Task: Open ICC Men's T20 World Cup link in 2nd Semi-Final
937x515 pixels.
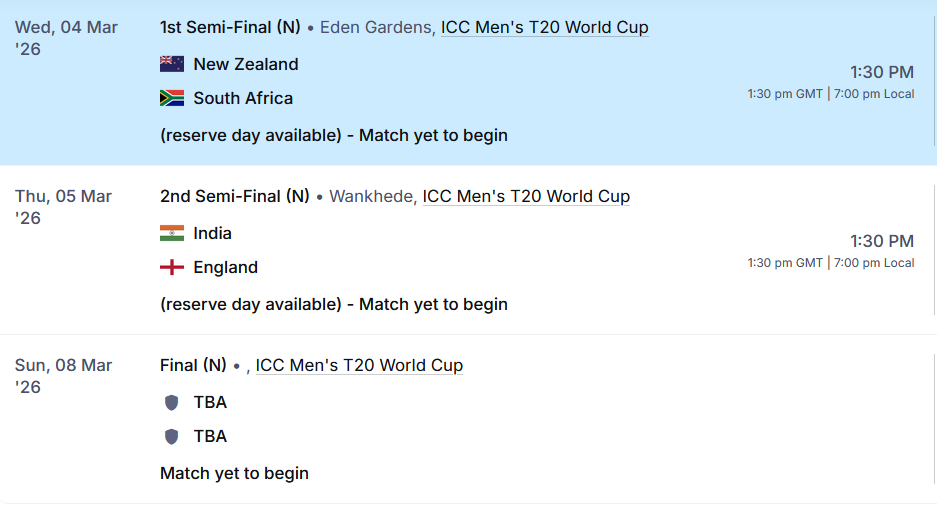Action: coord(526,197)
